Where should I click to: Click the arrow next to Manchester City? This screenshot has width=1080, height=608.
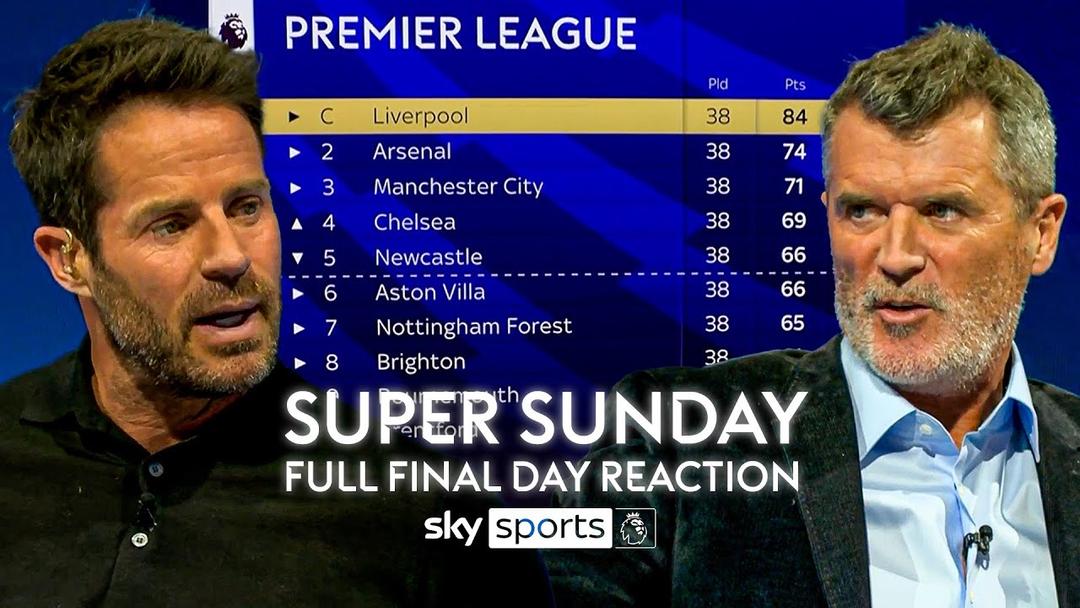295,187
